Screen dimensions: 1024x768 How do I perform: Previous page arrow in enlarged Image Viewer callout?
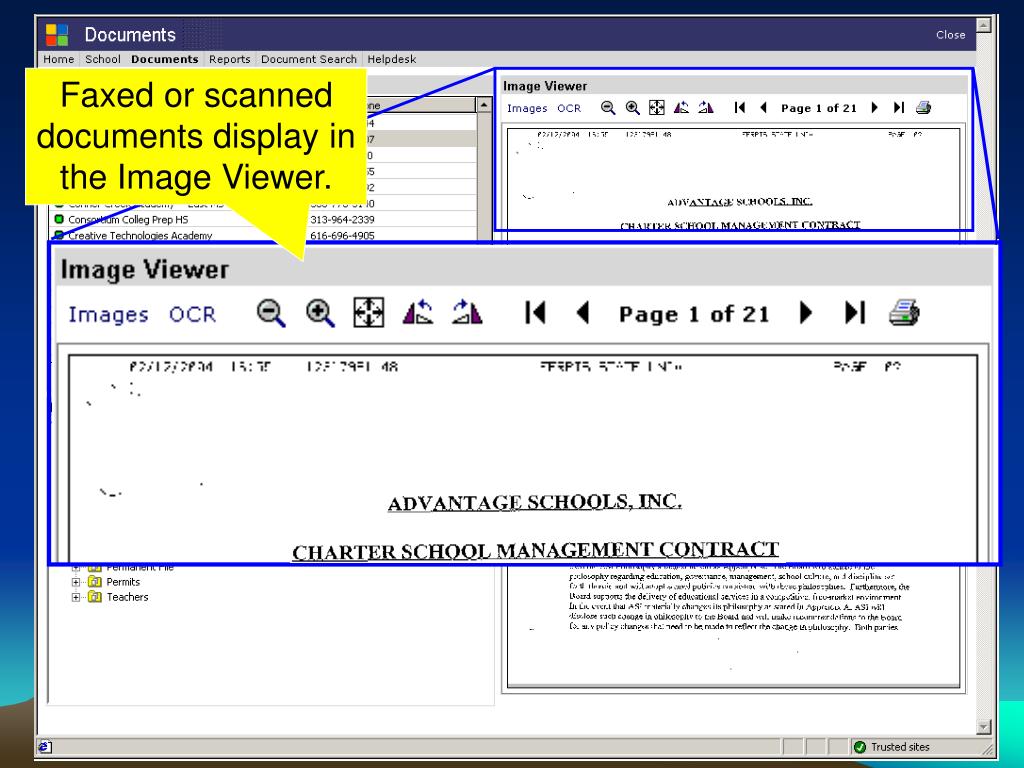(583, 313)
